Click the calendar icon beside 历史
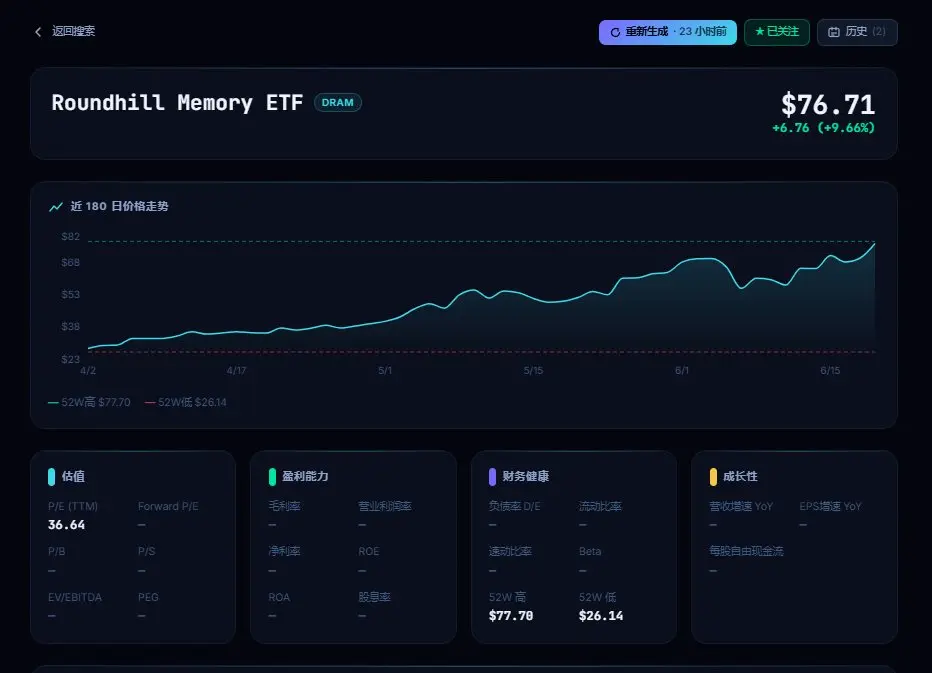This screenshot has height=673, width=932. (834, 32)
